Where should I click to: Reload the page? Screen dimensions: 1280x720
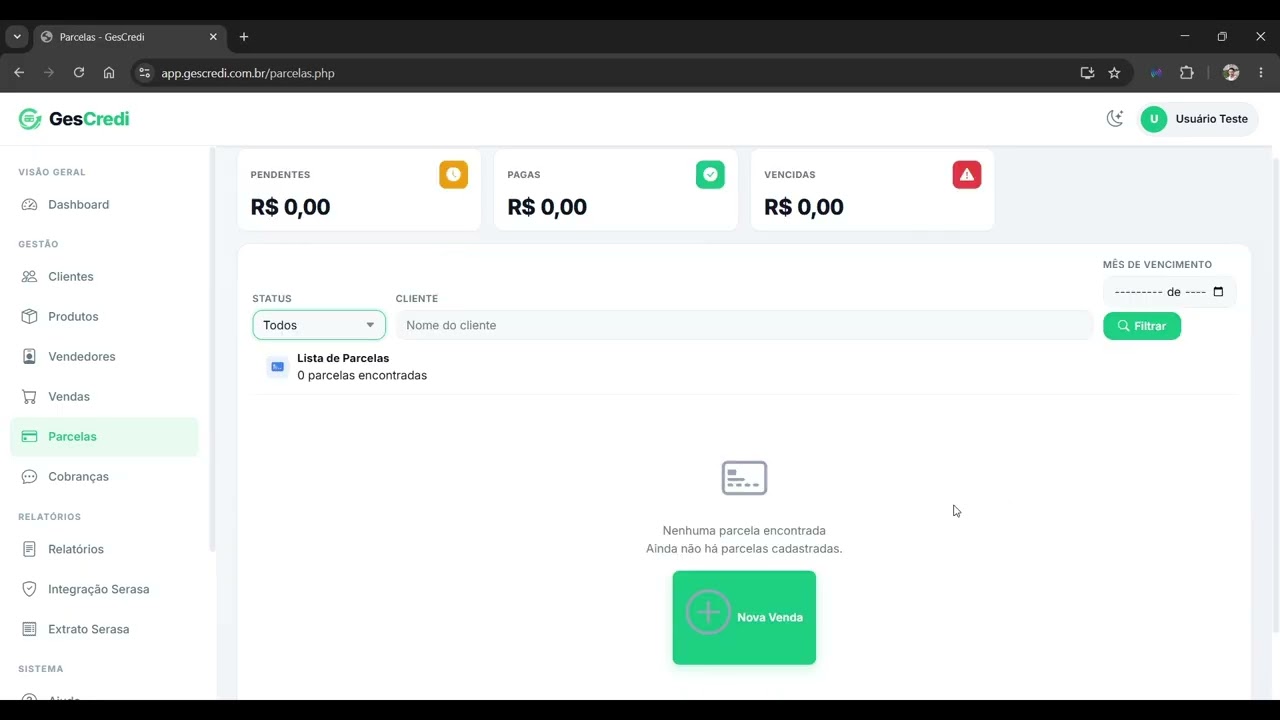(x=79, y=73)
